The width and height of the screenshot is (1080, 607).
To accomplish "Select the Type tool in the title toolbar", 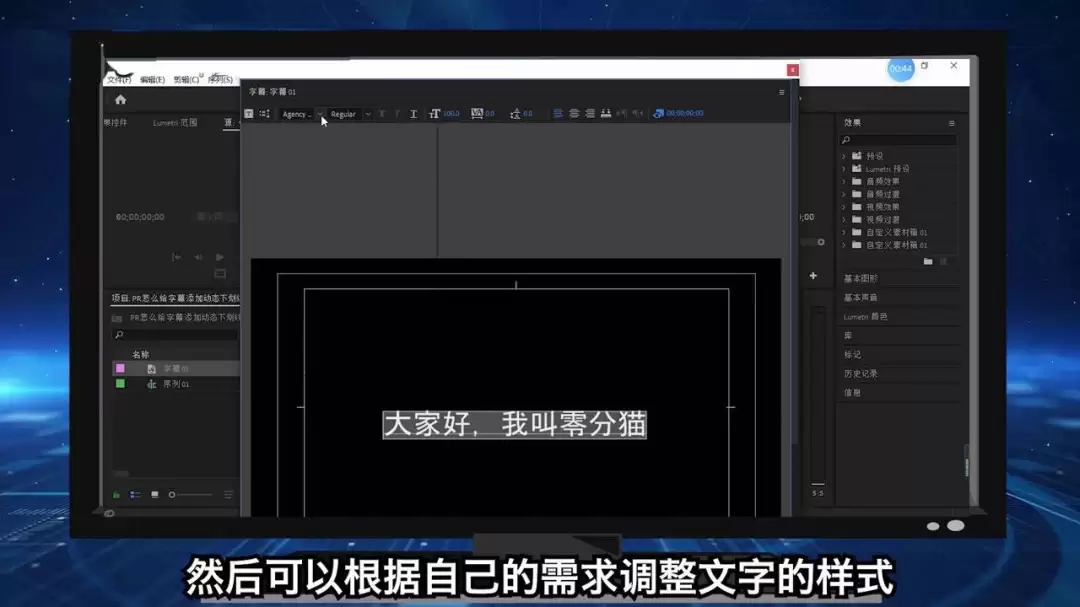I will coord(247,113).
